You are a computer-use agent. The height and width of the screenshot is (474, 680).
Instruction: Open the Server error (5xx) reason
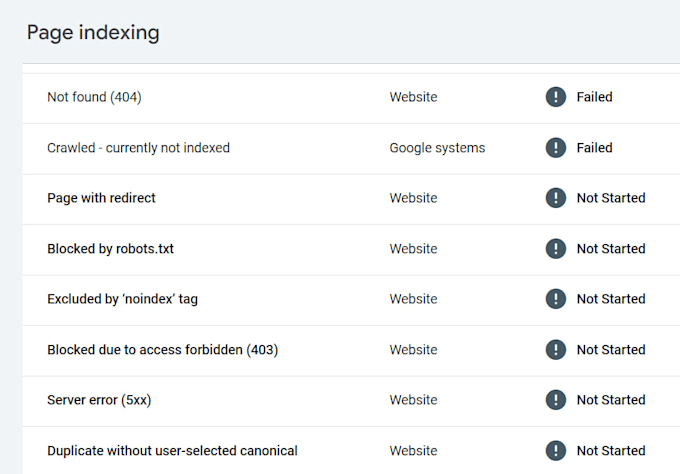tap(99, 400)
